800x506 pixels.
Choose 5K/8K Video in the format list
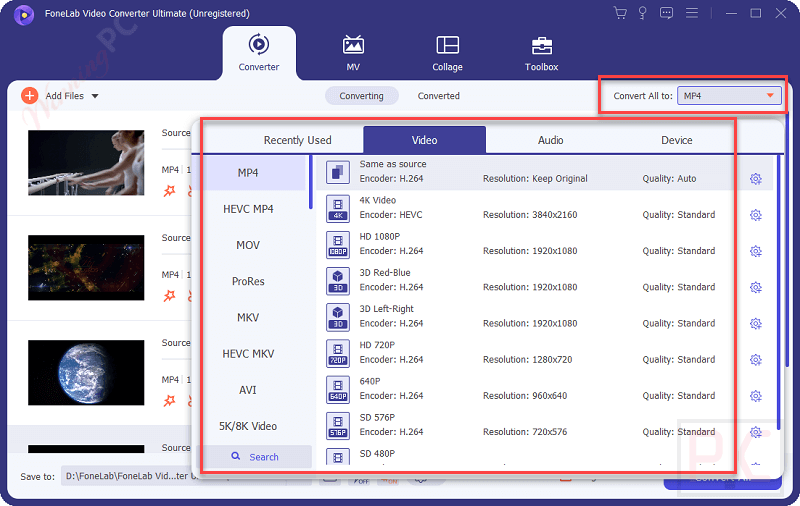pos(248,426)
